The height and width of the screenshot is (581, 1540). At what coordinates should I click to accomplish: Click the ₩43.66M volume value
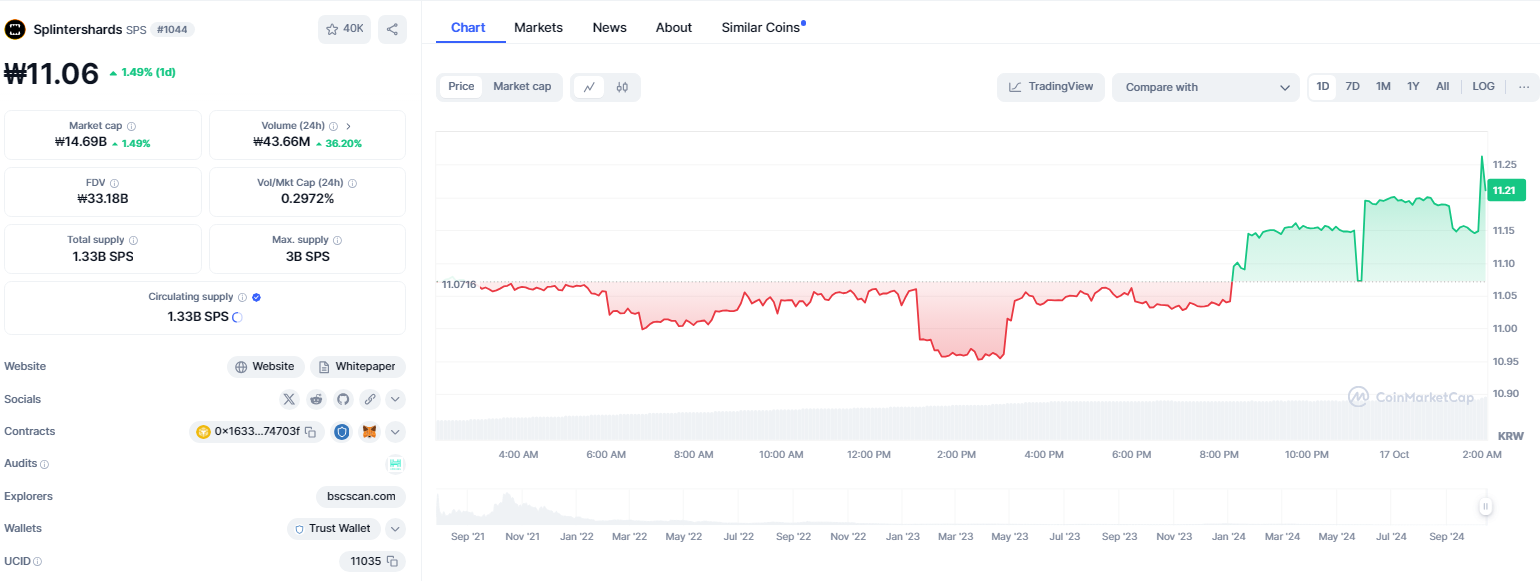point(281,142)
